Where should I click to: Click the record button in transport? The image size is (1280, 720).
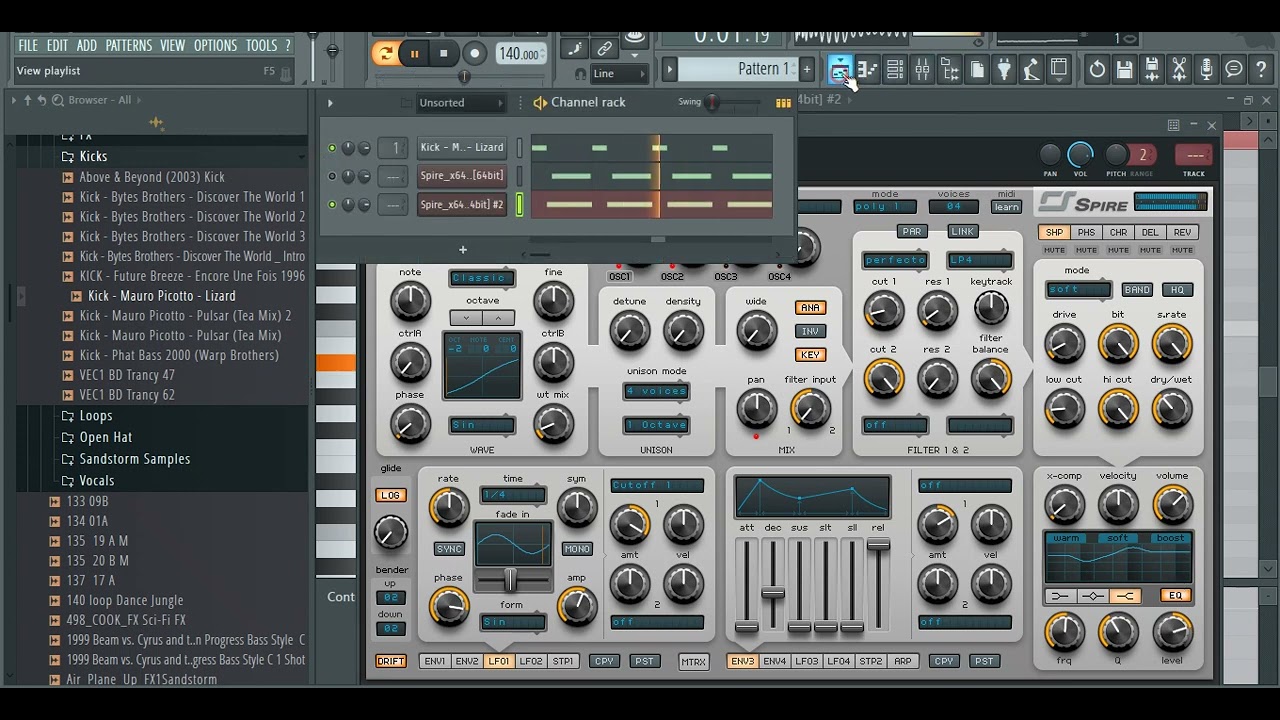[475, 54]
